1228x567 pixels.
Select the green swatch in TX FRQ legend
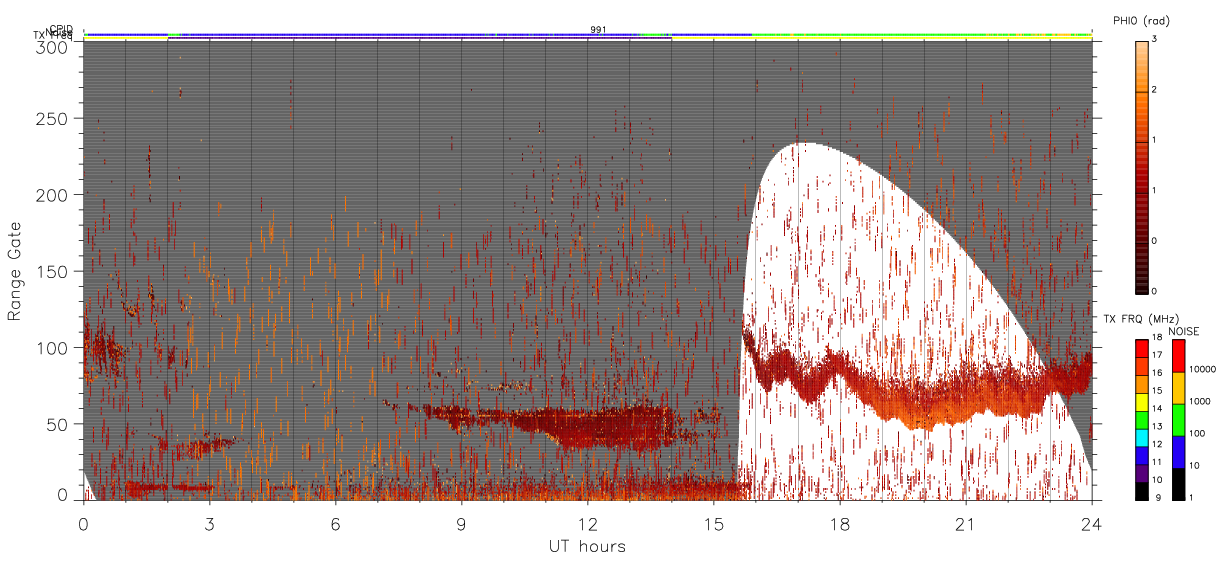click(1142, 420)
